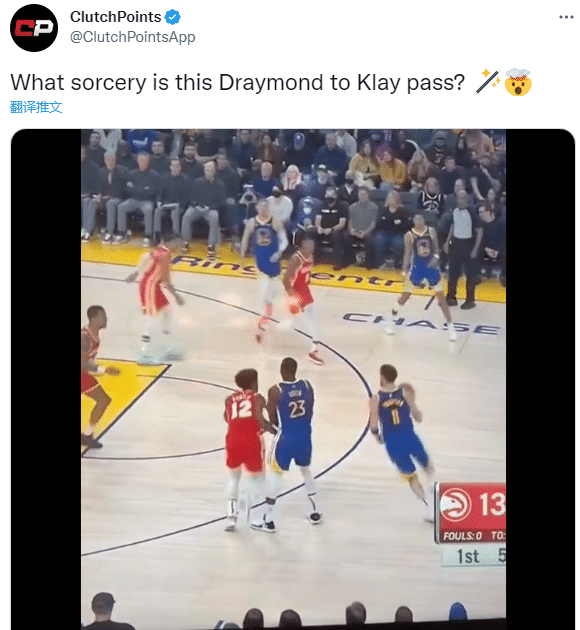Click the Hawks score 13 display

pos(492,504)
